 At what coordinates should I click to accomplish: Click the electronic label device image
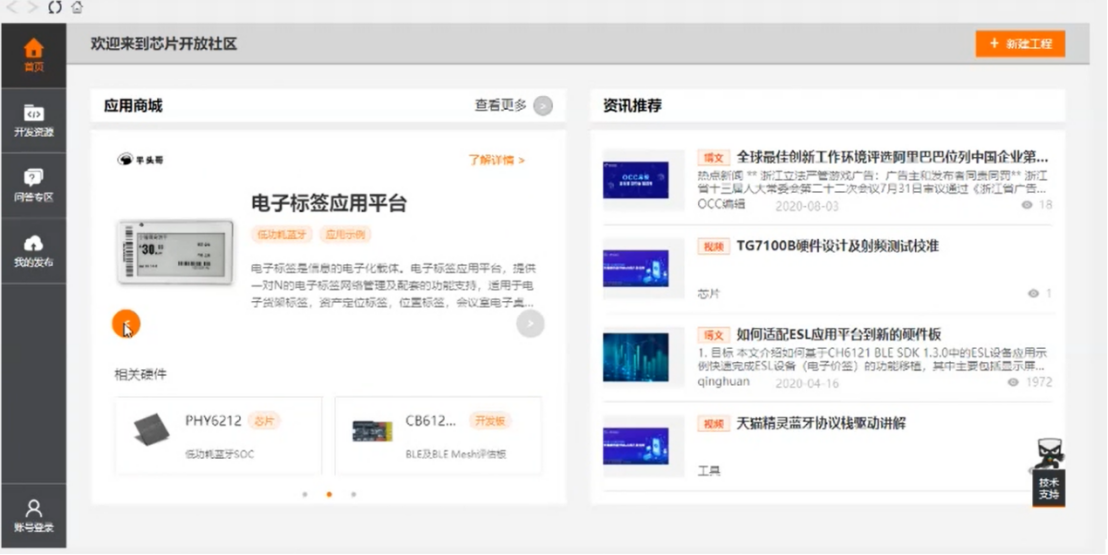click(x=175, y=252)
